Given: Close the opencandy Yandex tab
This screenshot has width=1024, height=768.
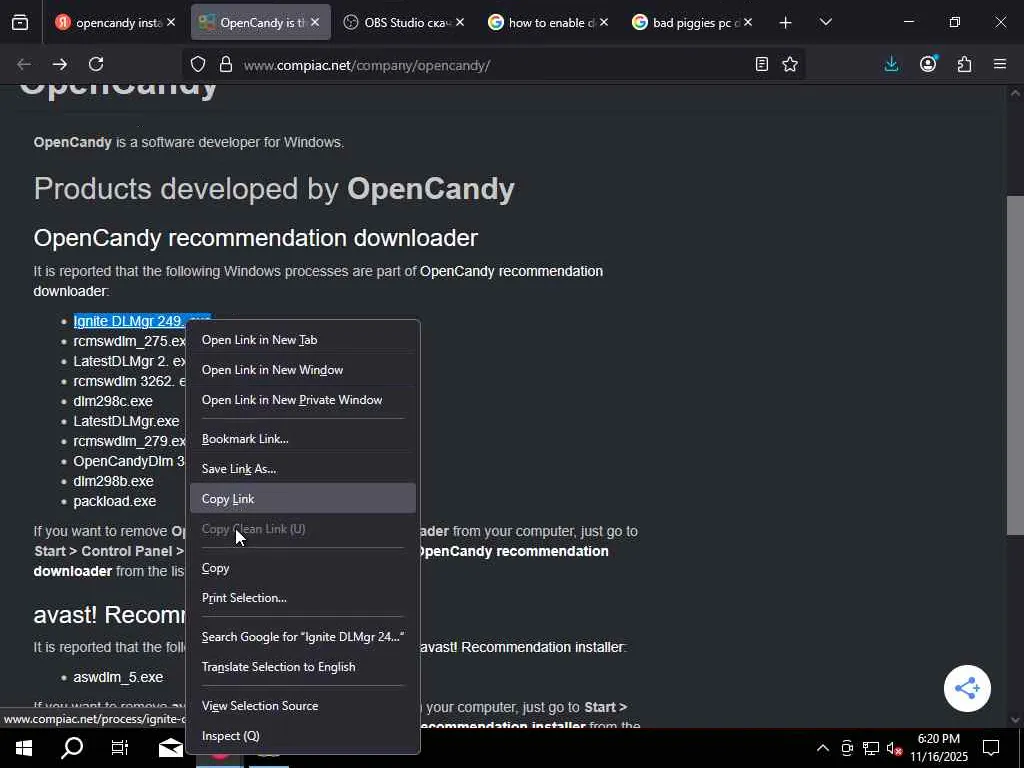Looking at the screenshot, I should pos(171,22).
